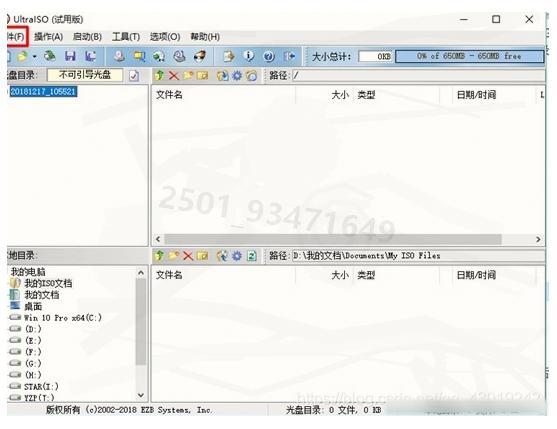This screenshot has height=429, width=557.
Task: Click the Mount to virtual drive icon
Action: 179,56
